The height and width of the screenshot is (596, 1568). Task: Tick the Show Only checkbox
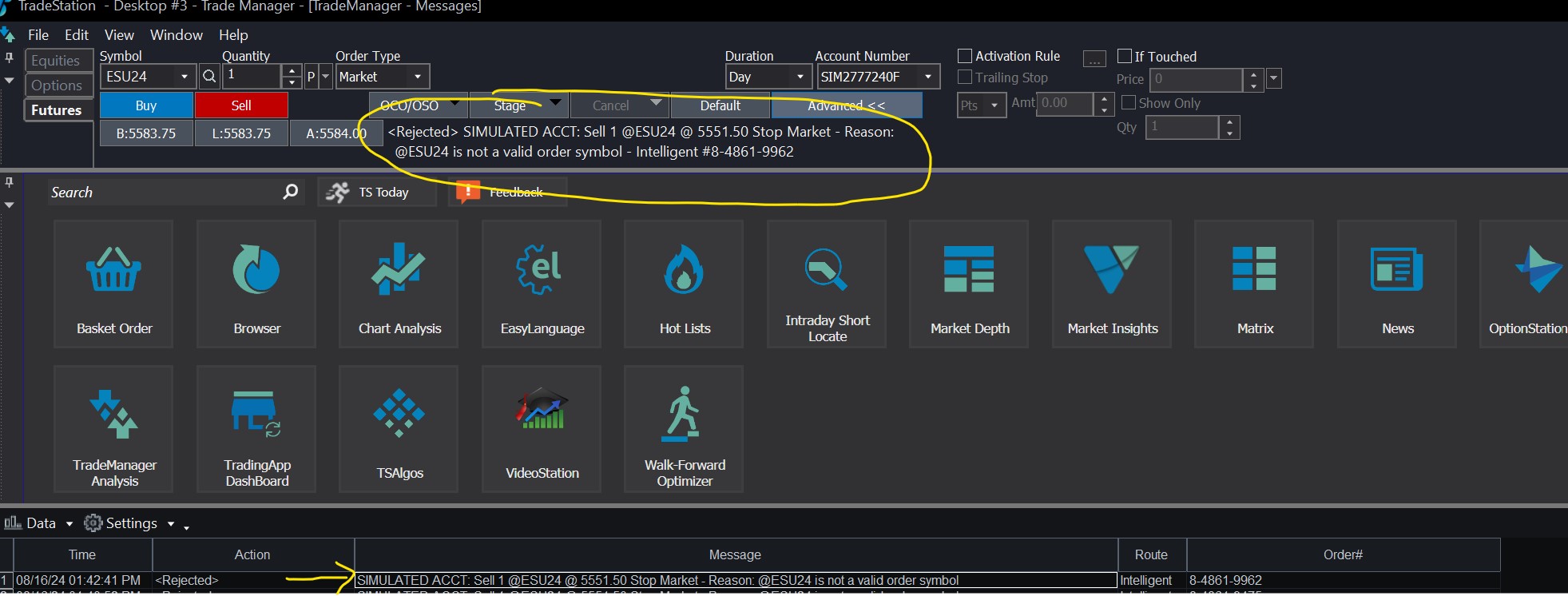click(1129, 102)
